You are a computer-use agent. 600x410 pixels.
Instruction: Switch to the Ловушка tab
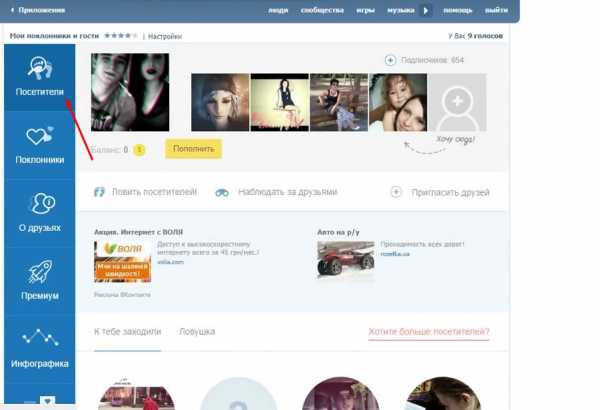(197, 331)
